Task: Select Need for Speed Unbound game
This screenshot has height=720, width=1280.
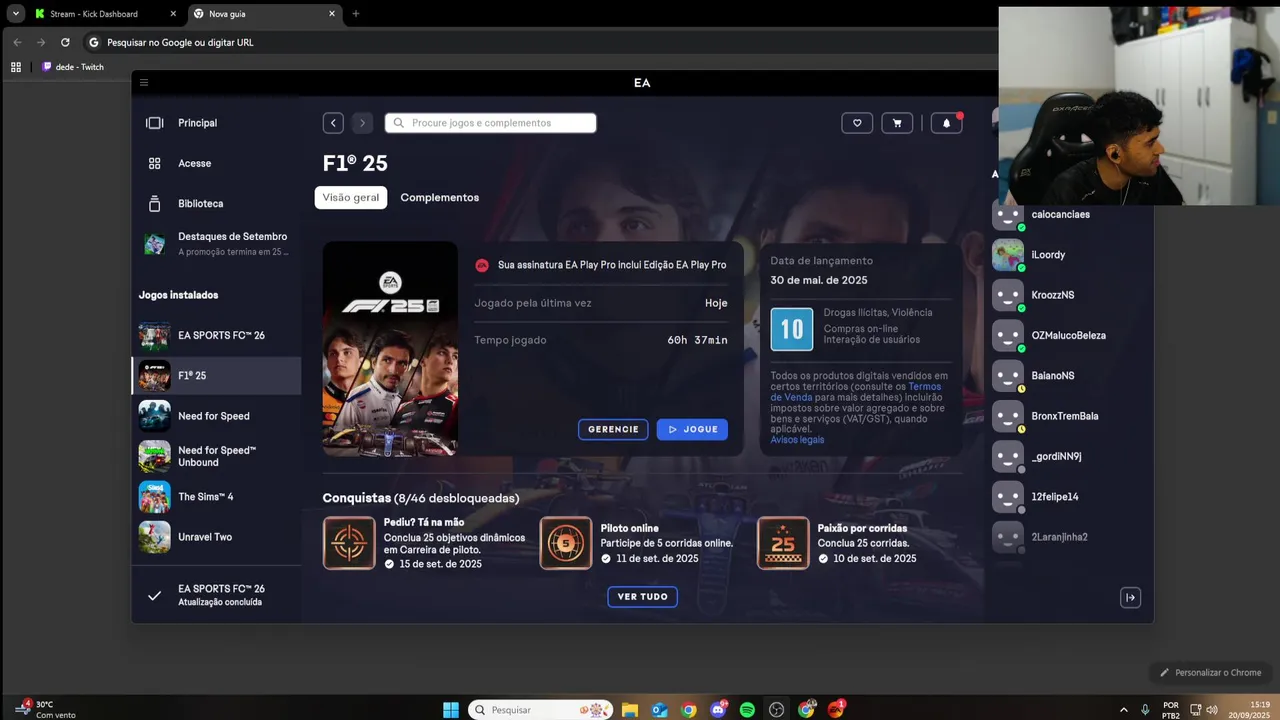Action: click(216, 456)
